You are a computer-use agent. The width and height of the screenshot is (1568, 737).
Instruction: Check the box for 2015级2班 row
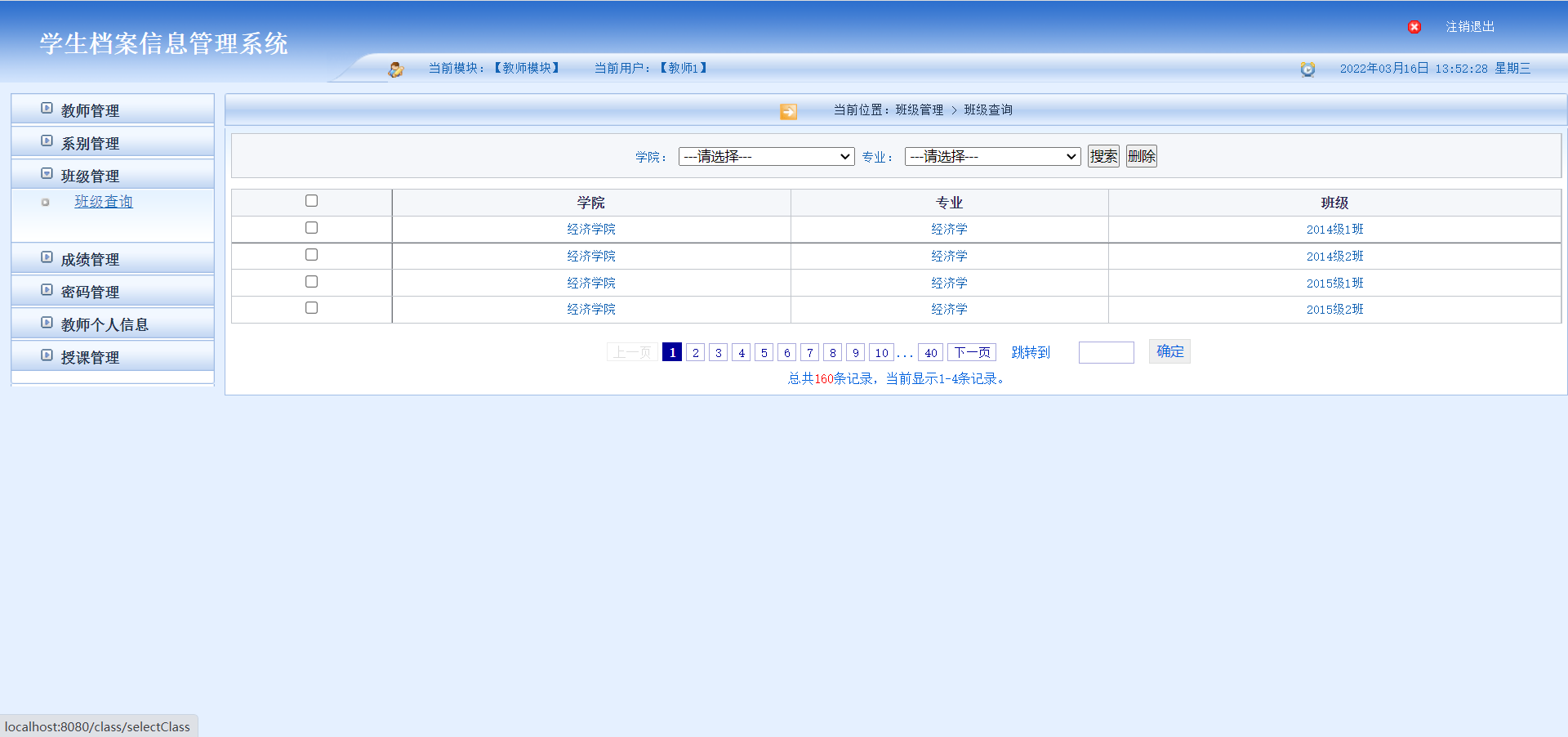tap(311, 308)
